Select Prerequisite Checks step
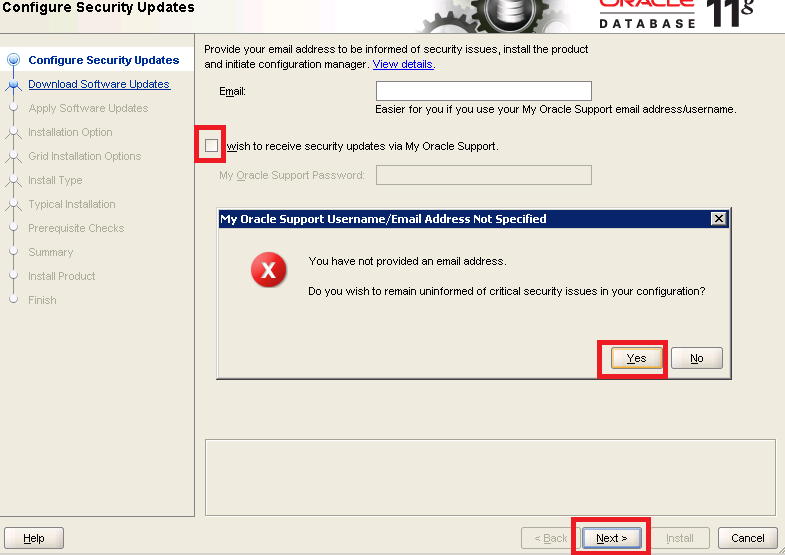Image resolution: width=785 pixels, height=555 pixels. pos(76,228)
